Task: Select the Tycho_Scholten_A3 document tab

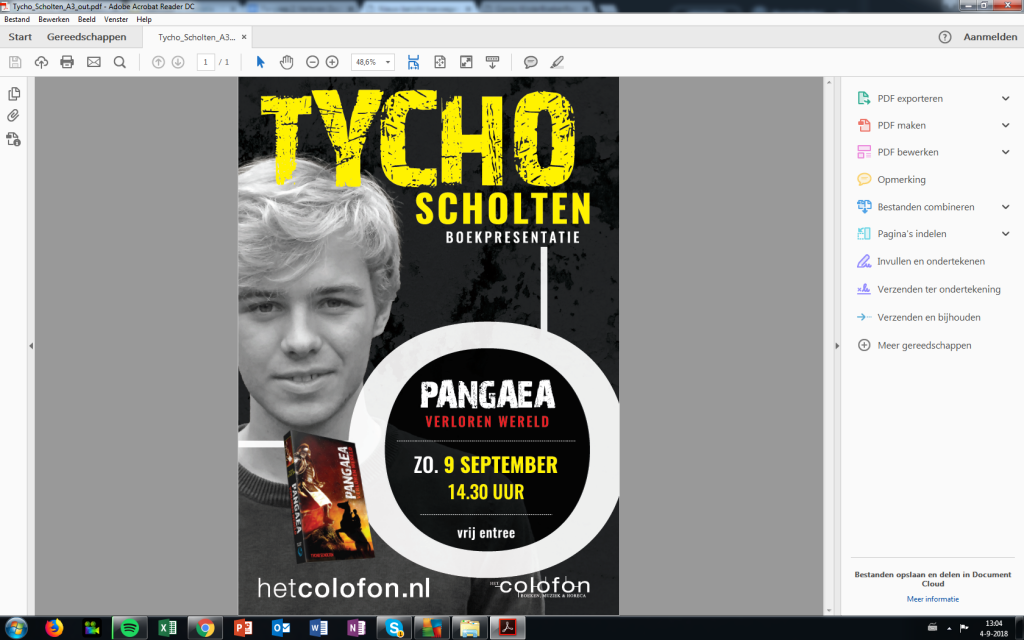Action: tap(197, 37)
